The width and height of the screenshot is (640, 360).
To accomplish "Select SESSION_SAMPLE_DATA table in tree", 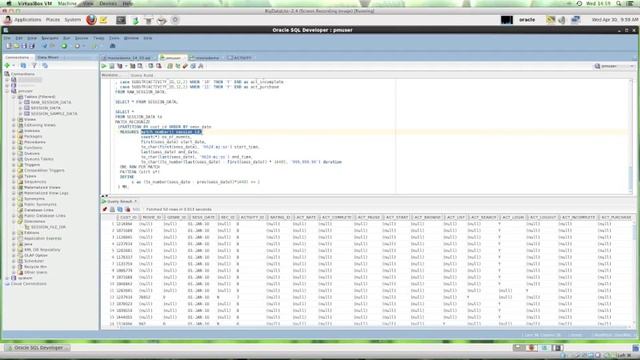I will click(x=54, y=114).
